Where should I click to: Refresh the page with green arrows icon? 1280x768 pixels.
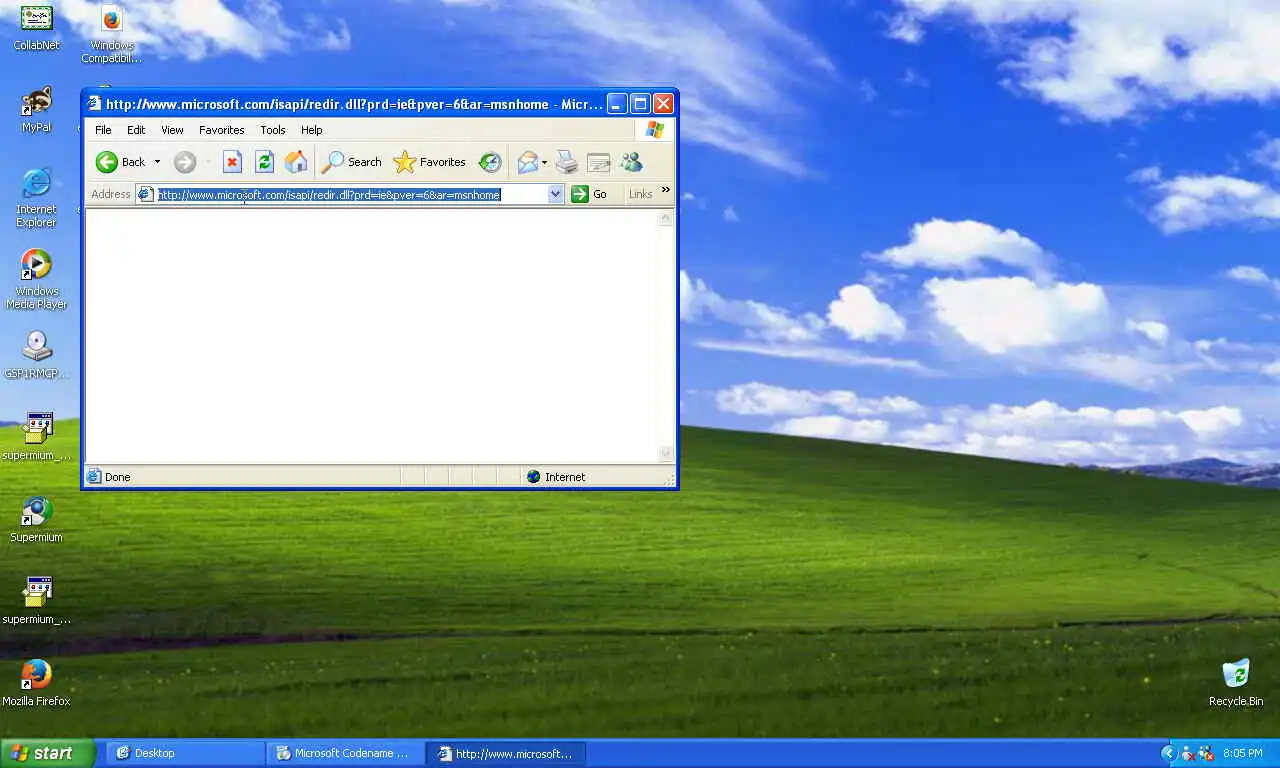tap(264, 162)
